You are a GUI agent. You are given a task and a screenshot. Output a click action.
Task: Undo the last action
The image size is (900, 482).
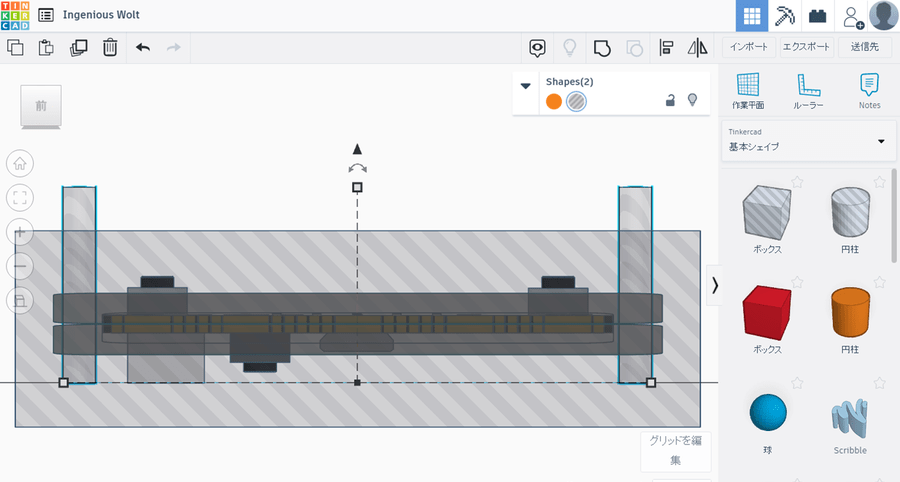143,48
